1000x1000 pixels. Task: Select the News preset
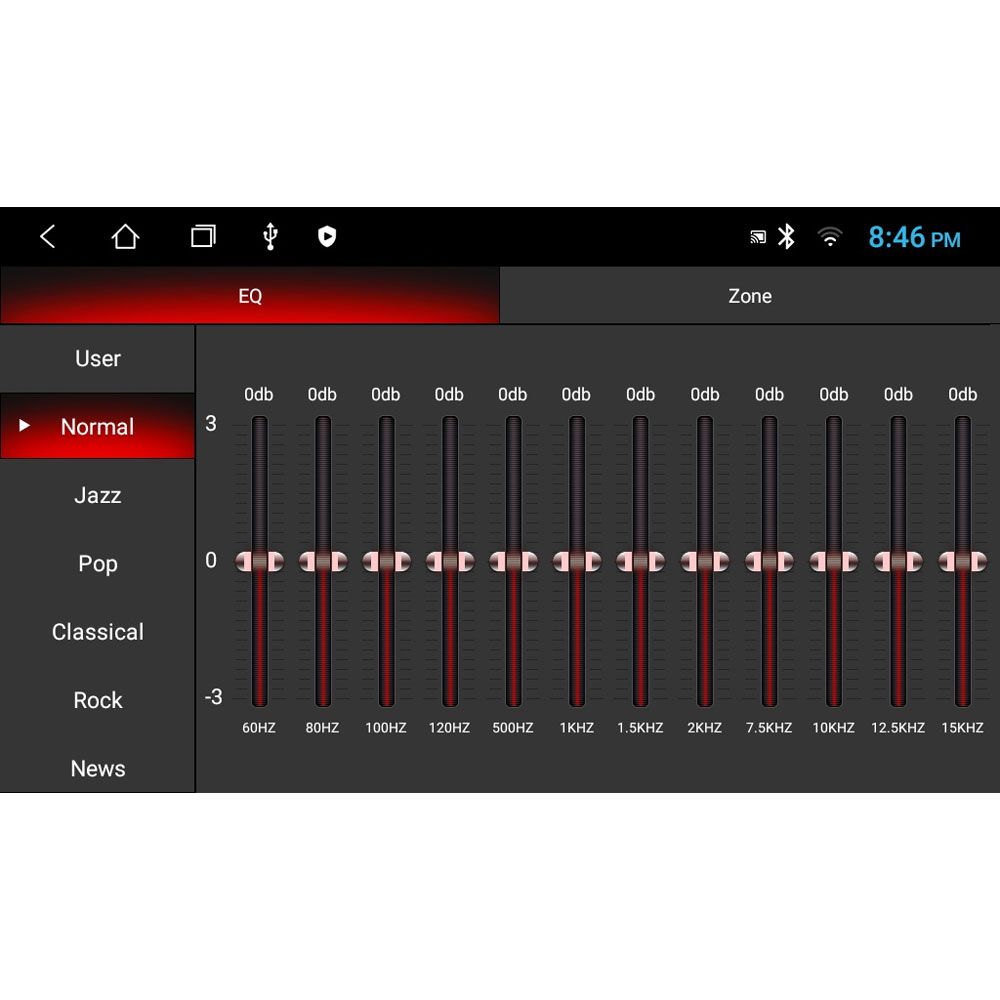98,768
